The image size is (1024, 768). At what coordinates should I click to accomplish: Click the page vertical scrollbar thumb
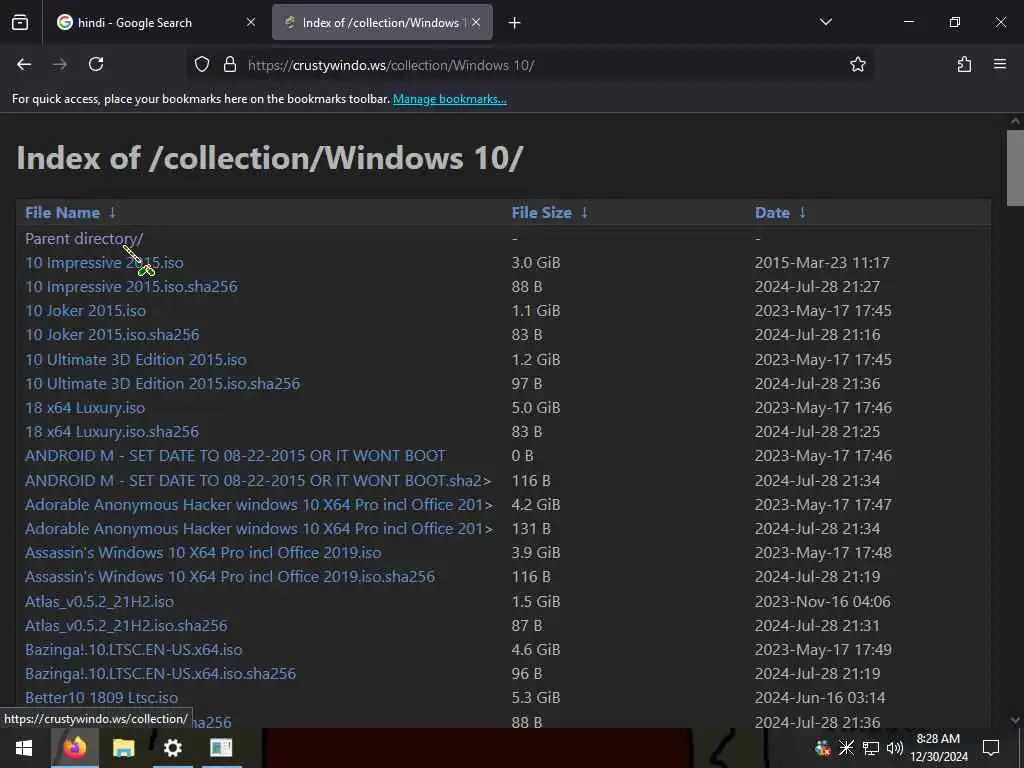click(1015, 168)
